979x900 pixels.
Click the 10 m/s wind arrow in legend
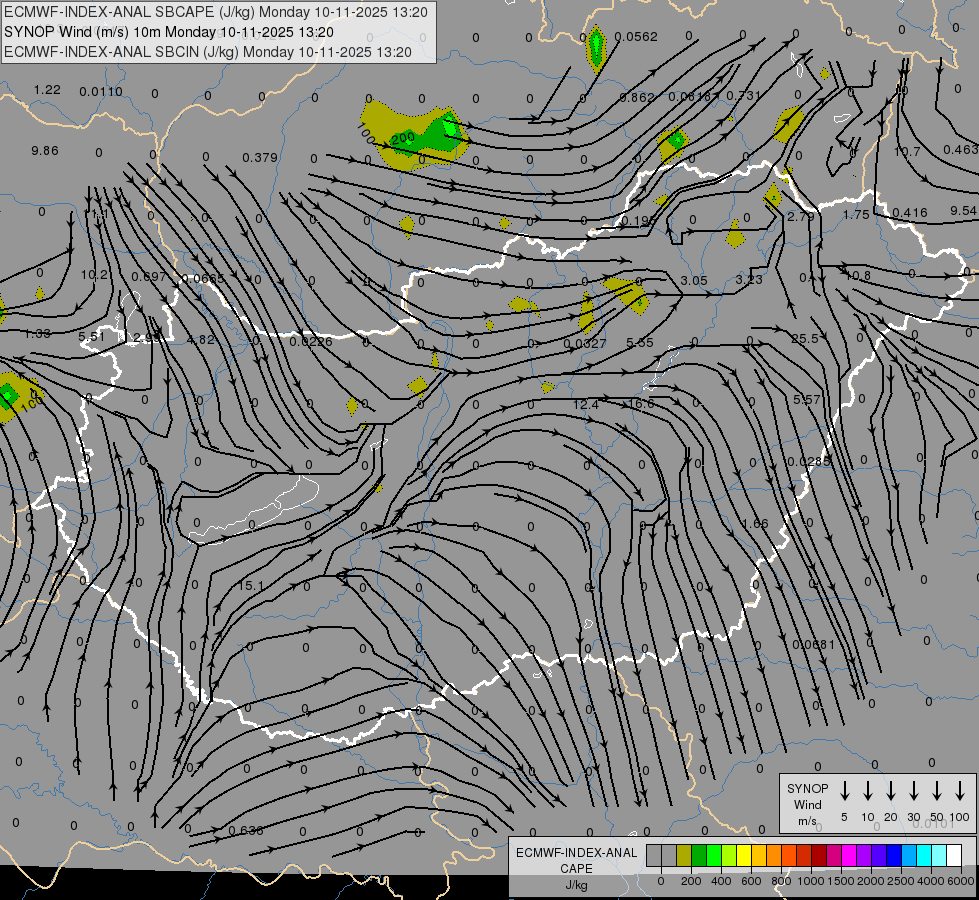pos(867,791)
